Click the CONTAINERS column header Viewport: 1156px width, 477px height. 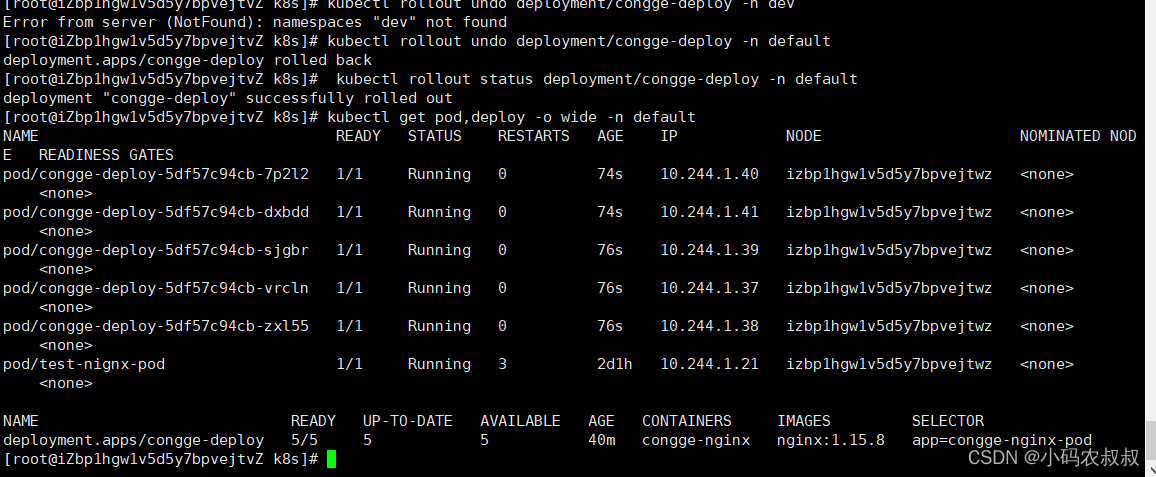pyautogui.click(x=686, y=421)
